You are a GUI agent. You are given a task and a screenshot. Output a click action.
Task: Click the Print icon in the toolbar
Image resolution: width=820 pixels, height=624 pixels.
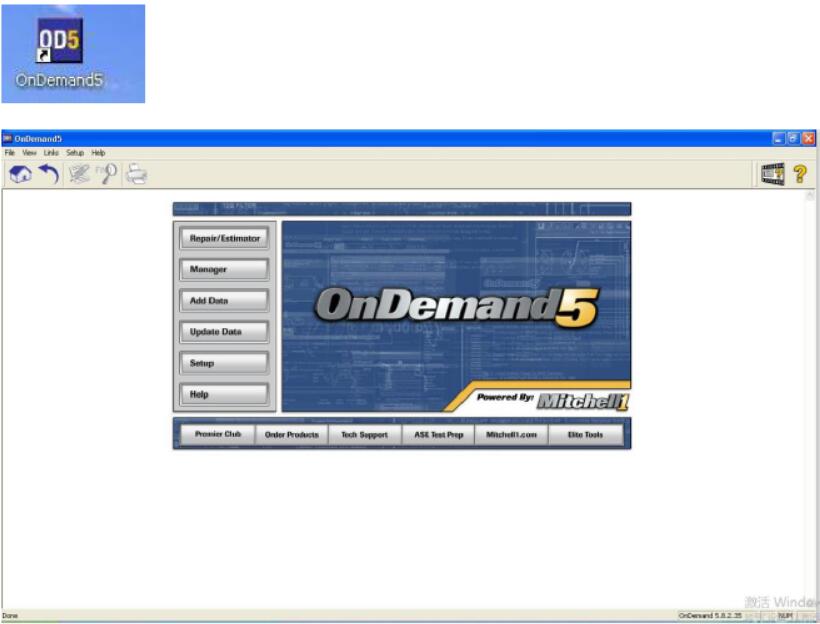(x=136, y=174)
